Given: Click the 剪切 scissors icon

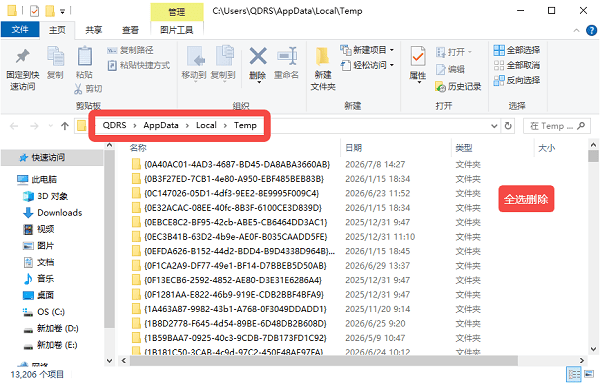Looking at the screenshot, I should pyautogui.click(x=78, y=89).
